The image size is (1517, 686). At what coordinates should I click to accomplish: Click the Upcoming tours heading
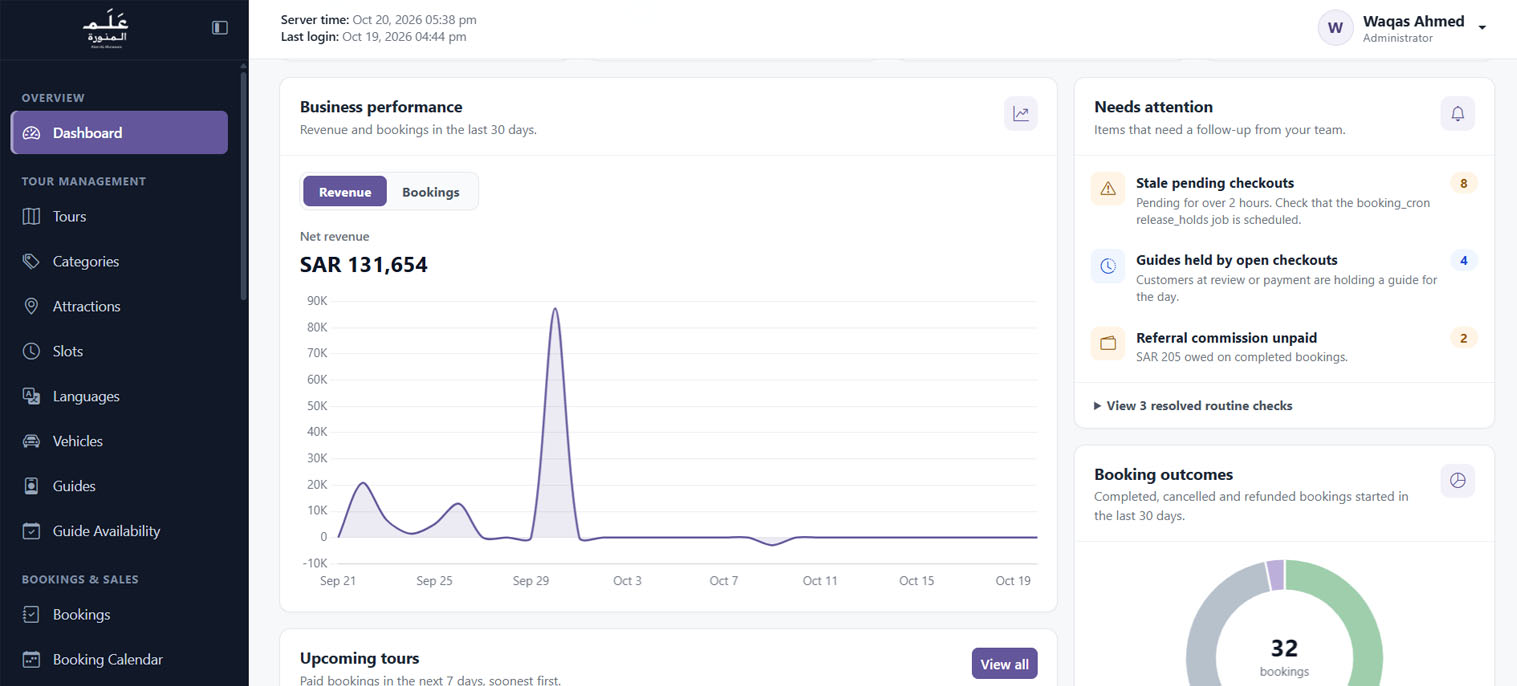pyautogui.click(x=360, y=658)
